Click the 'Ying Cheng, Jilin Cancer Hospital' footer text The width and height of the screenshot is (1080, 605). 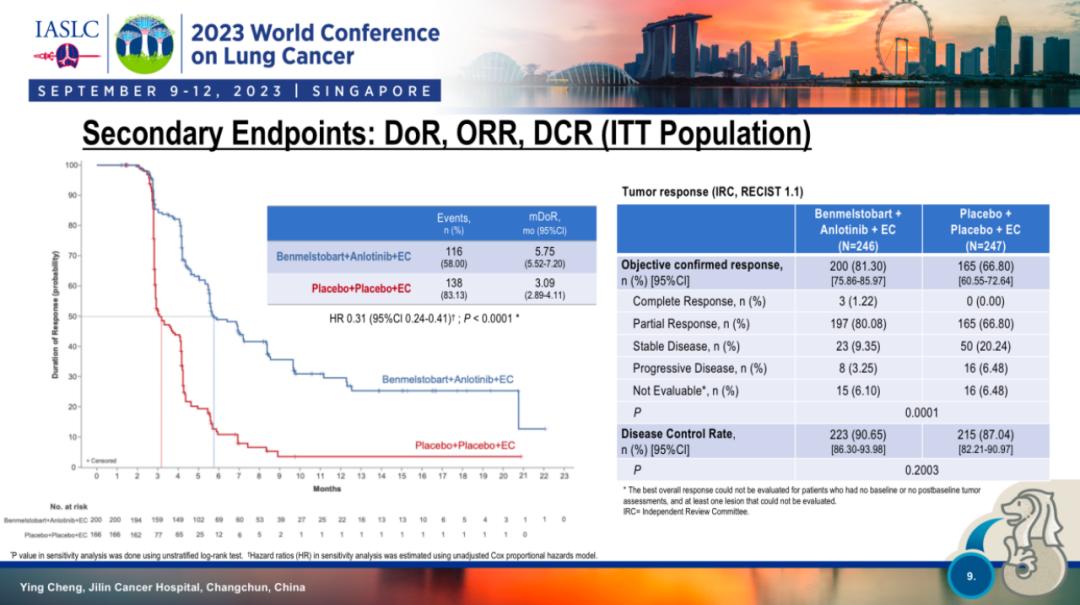point(162,587)
